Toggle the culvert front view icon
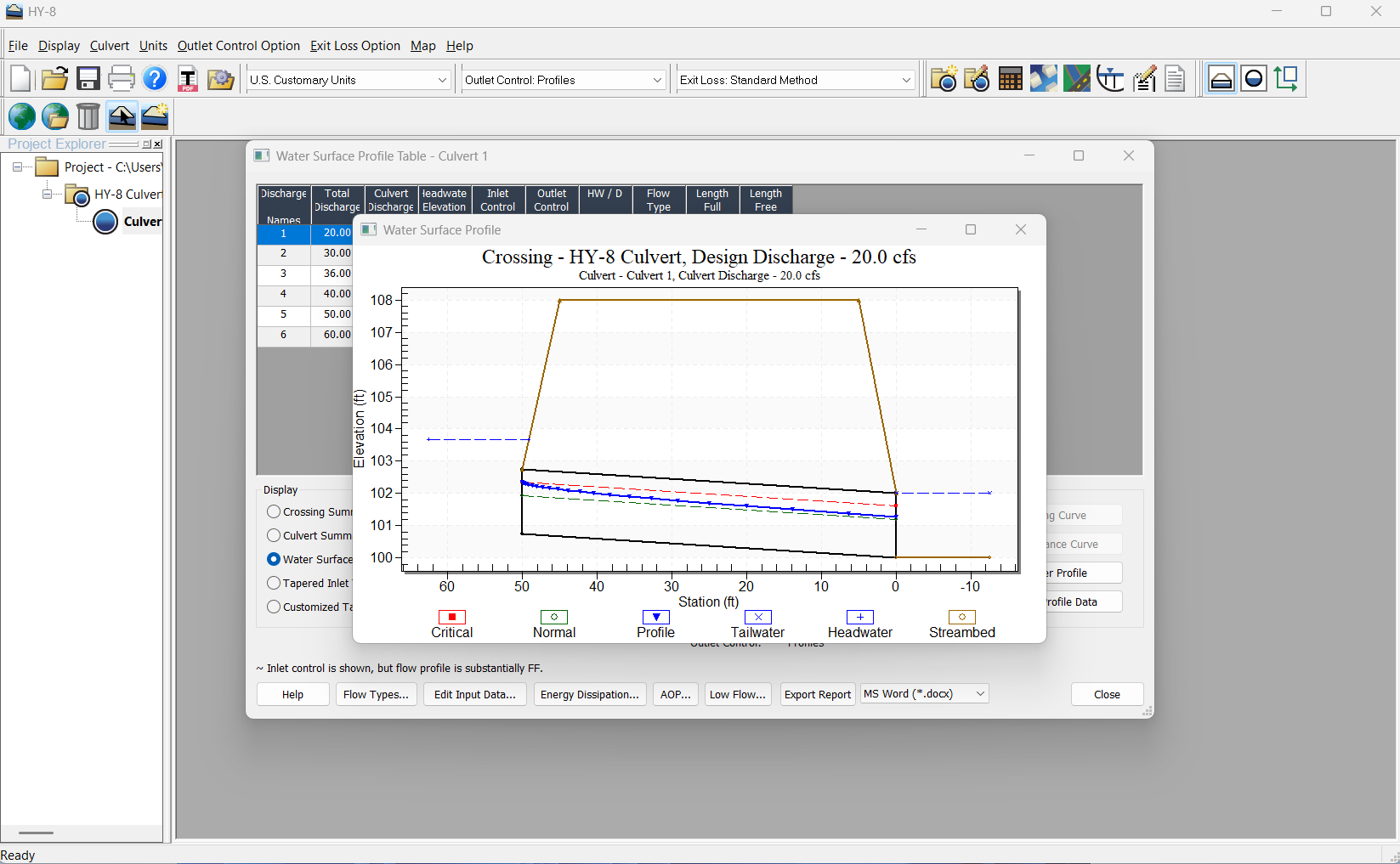Screen dimensions: 1400x864 1221,79
